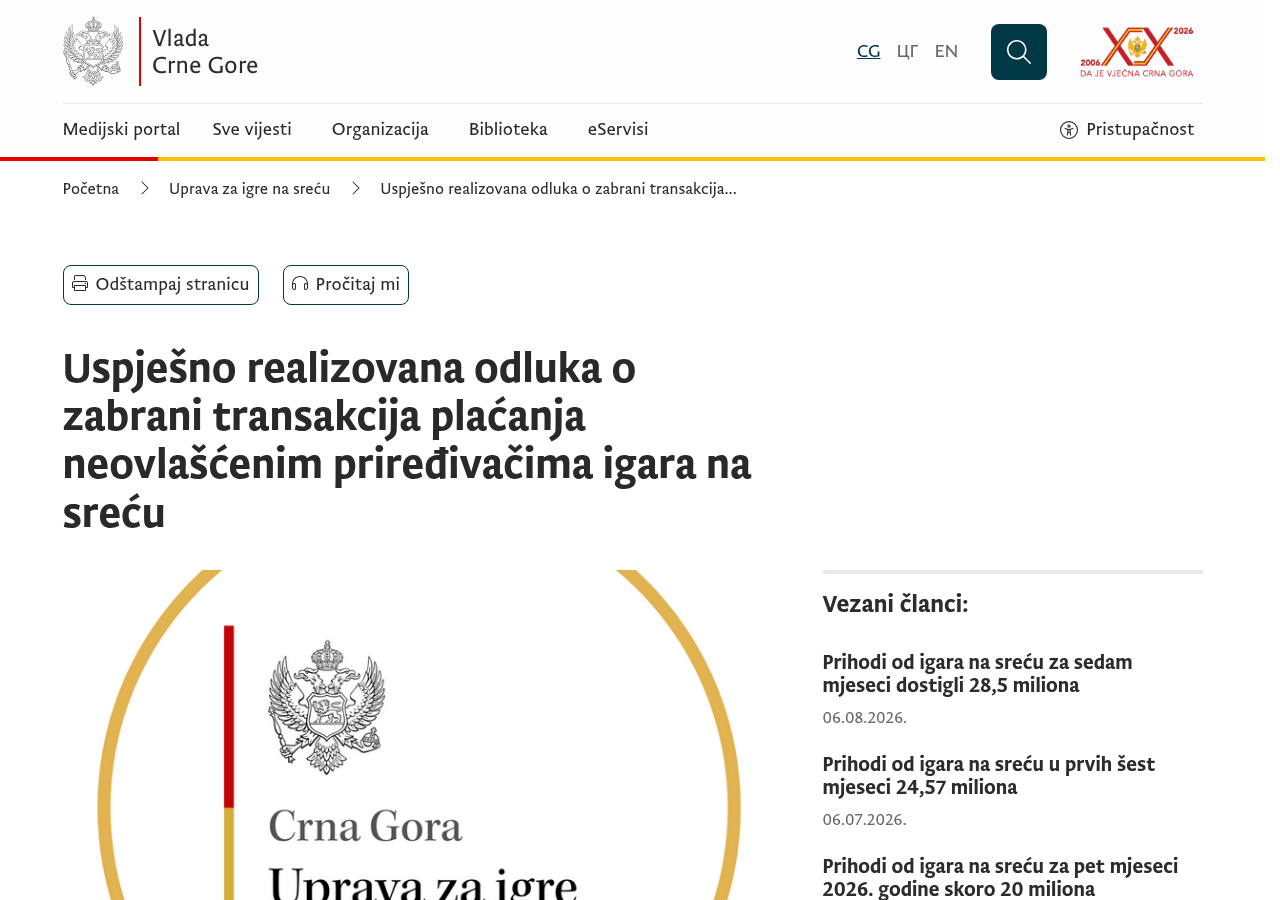
Task: Open Pristupačnost accessibility options
Action: tap(1127, 129)
